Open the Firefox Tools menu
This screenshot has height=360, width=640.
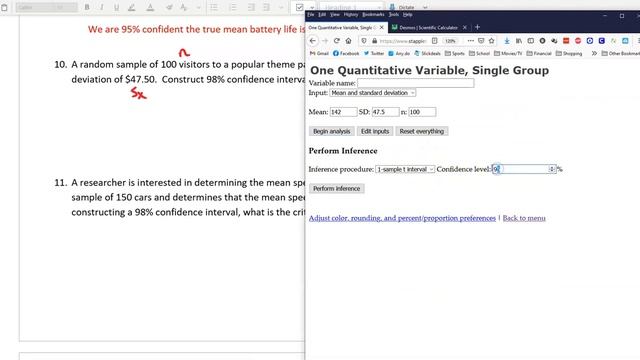point(393,15)
